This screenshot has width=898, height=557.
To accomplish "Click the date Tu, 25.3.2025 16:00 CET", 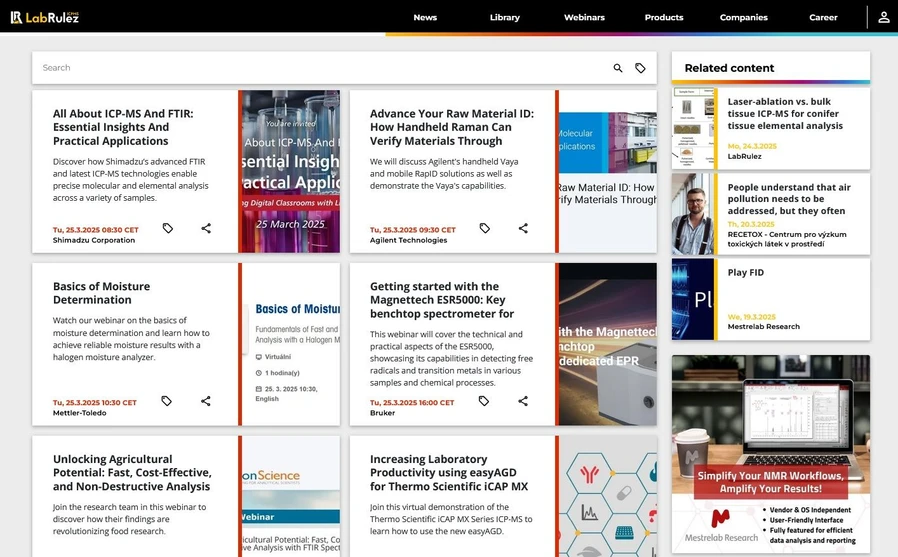I will coord(412,403).
